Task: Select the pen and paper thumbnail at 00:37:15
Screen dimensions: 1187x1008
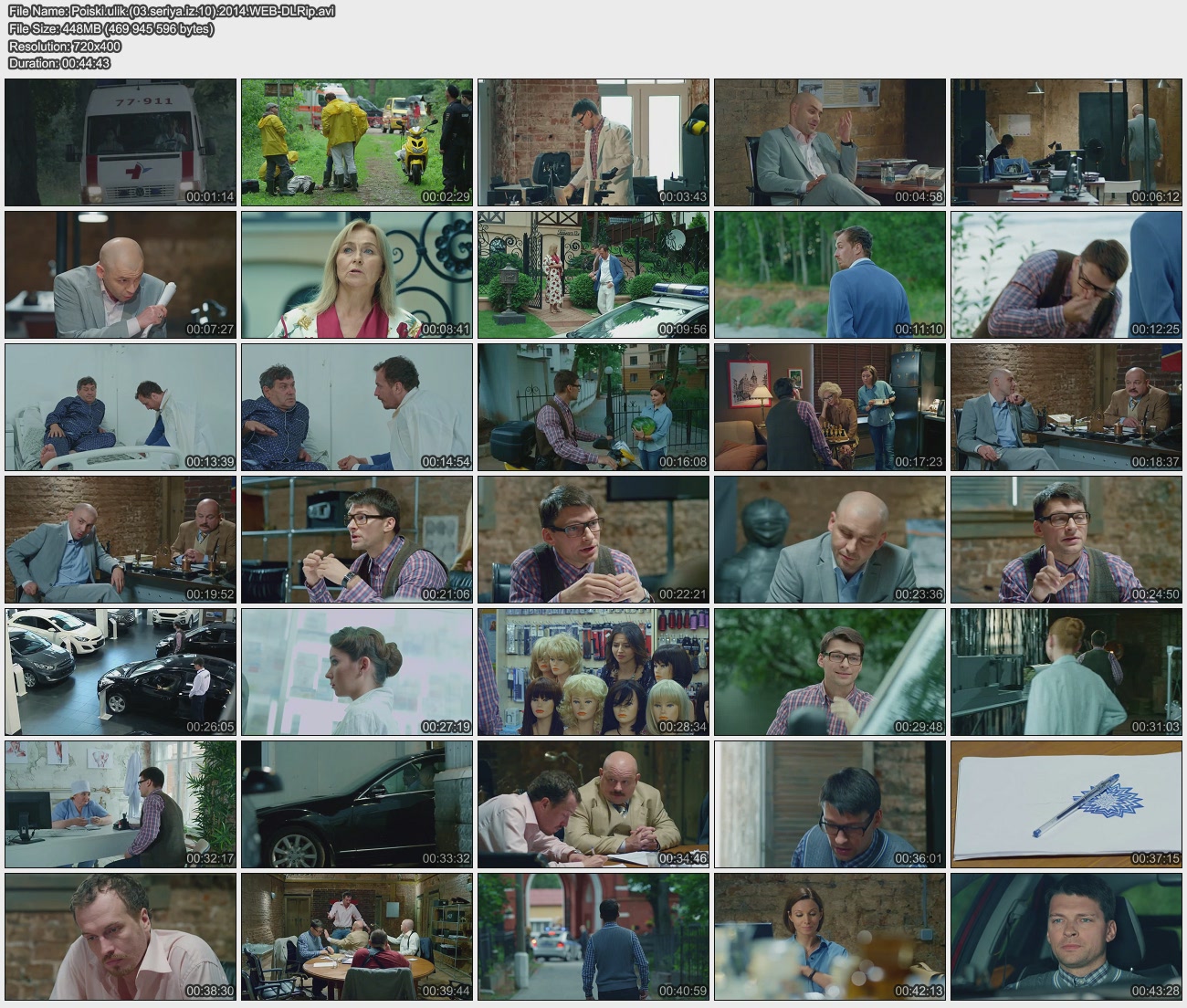Action: pyautogui.click(x=1066, y=804)
